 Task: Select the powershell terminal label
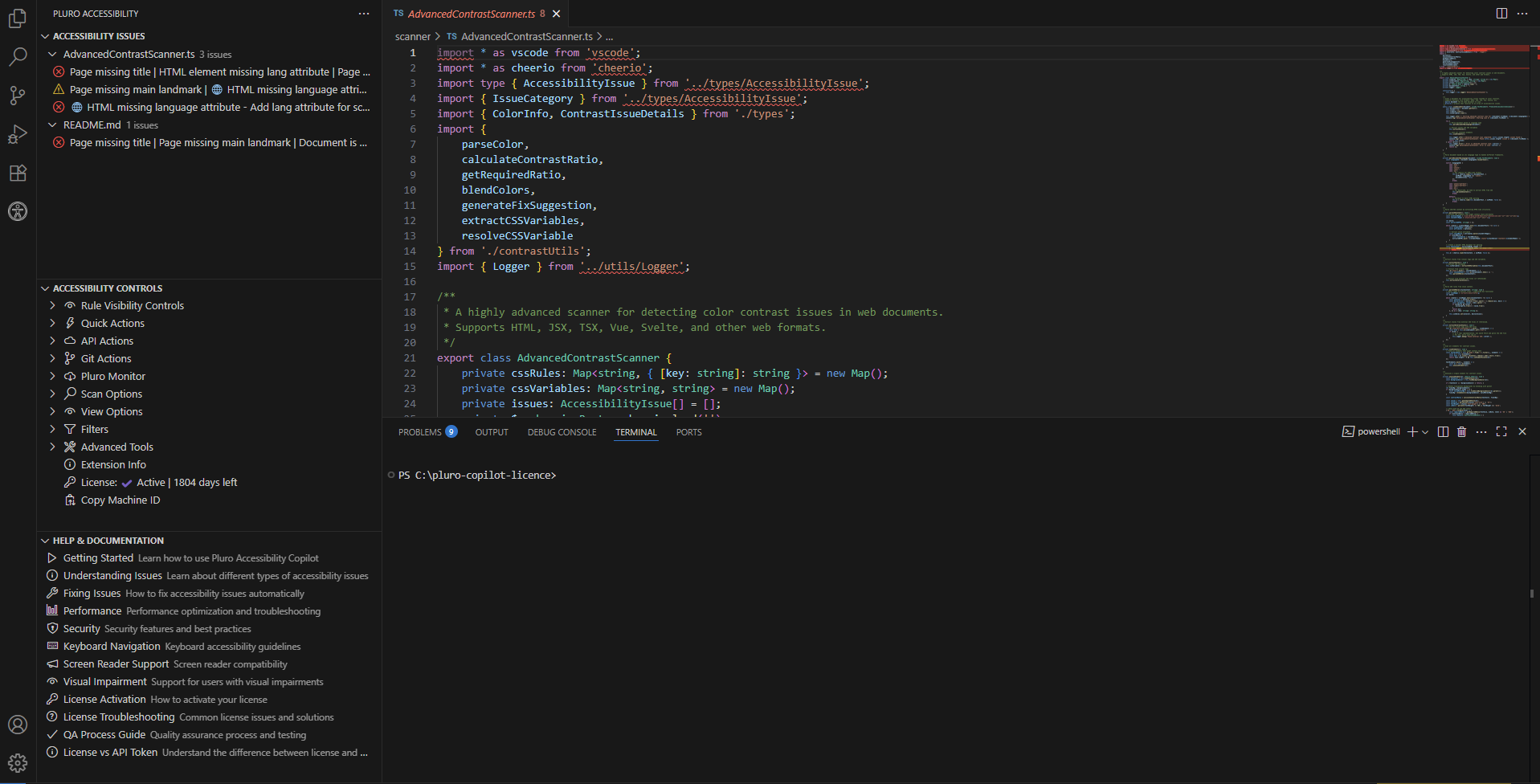click(1371, 432)
